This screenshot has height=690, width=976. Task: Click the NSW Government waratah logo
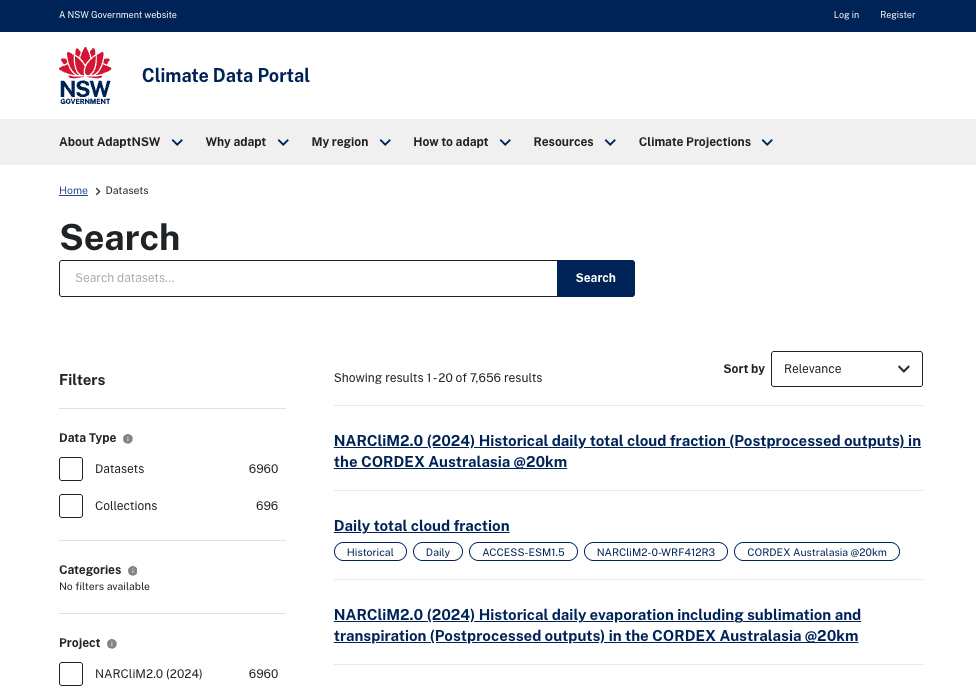(x=85, y=74)
